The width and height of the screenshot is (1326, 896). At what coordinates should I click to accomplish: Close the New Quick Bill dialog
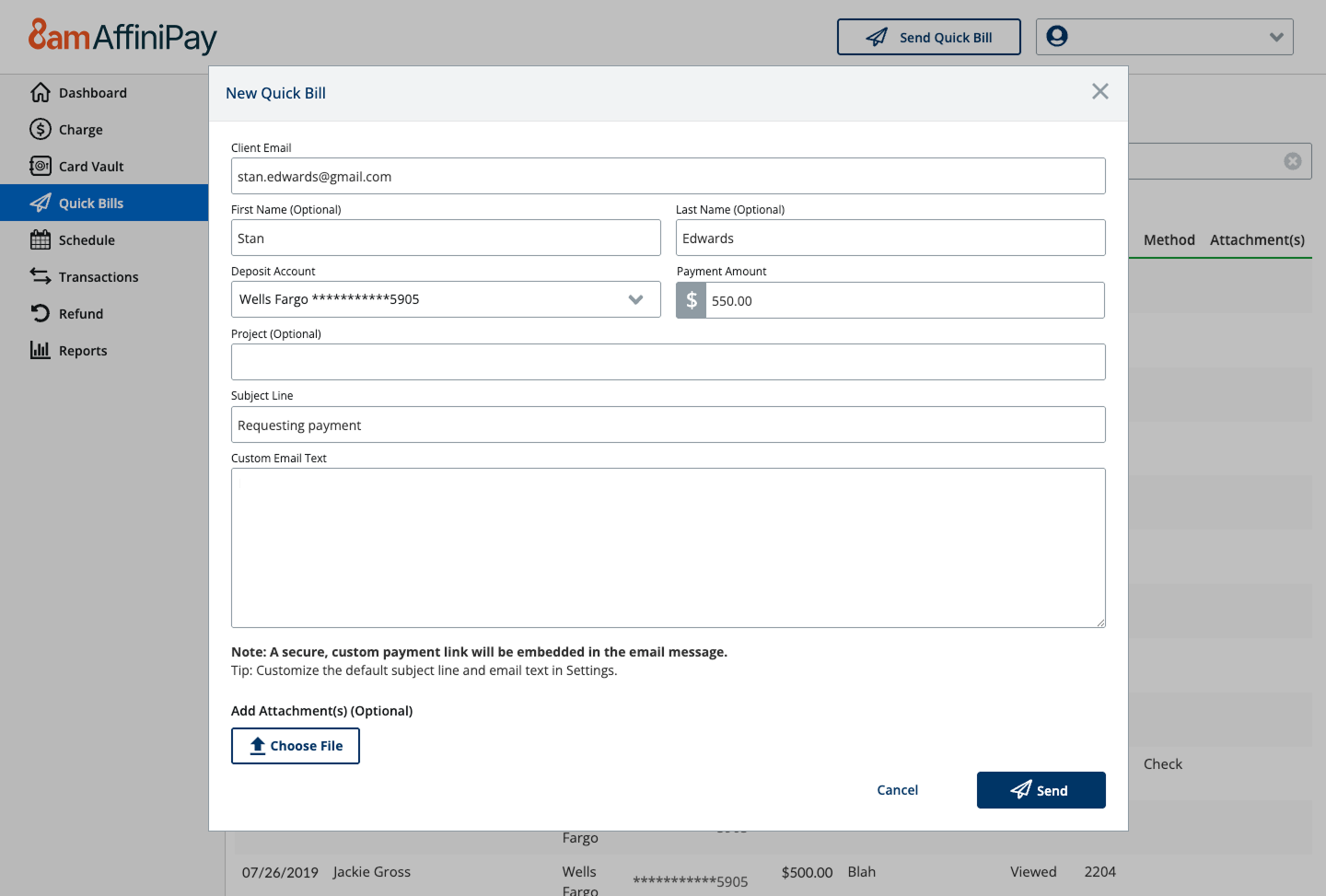point(1099,91)
